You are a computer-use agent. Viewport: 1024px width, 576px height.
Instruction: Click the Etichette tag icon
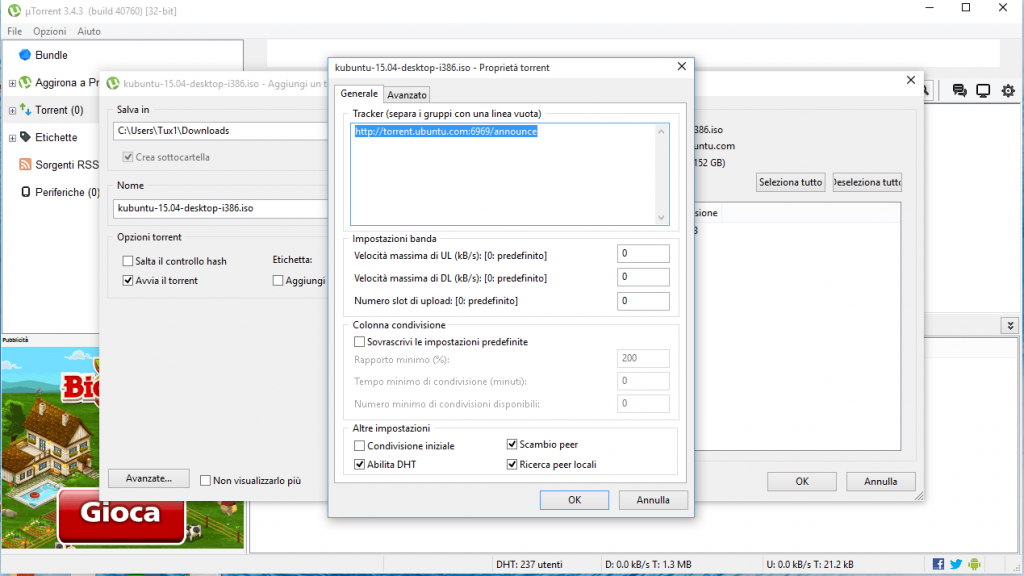25,137
